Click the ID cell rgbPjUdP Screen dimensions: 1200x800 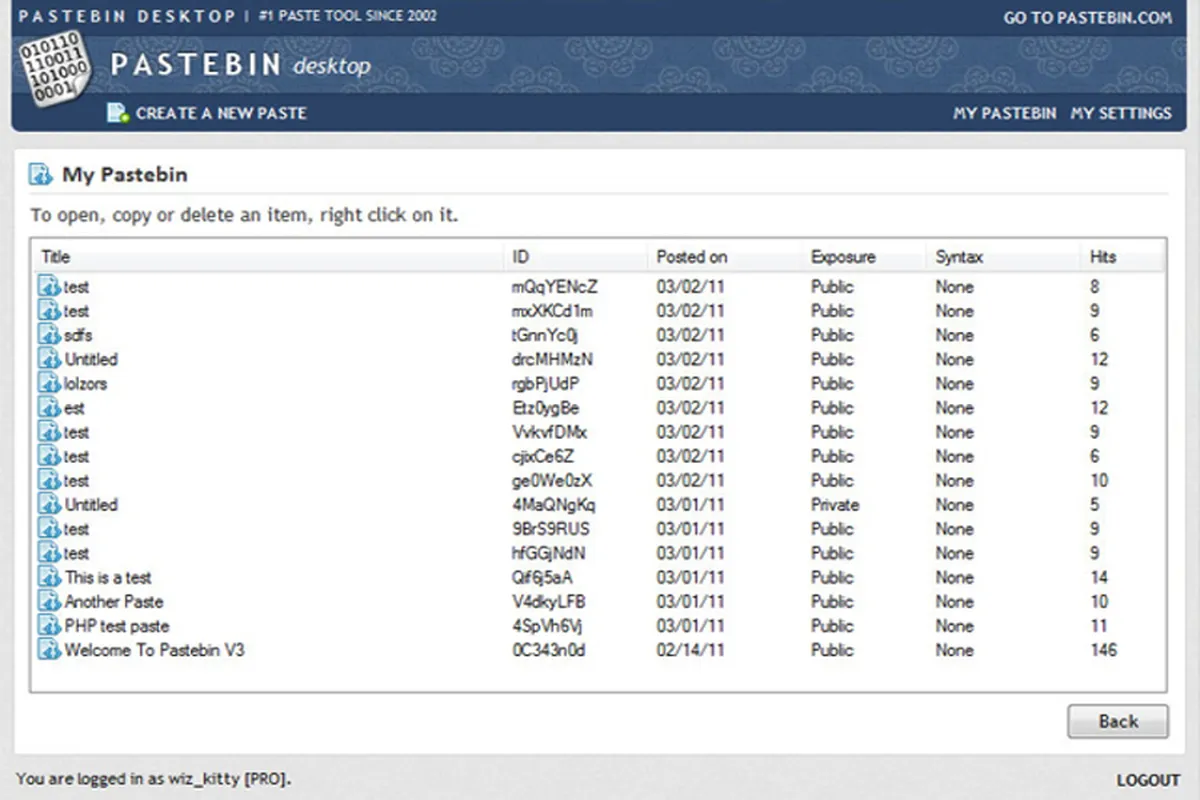[x=545, y=384]
